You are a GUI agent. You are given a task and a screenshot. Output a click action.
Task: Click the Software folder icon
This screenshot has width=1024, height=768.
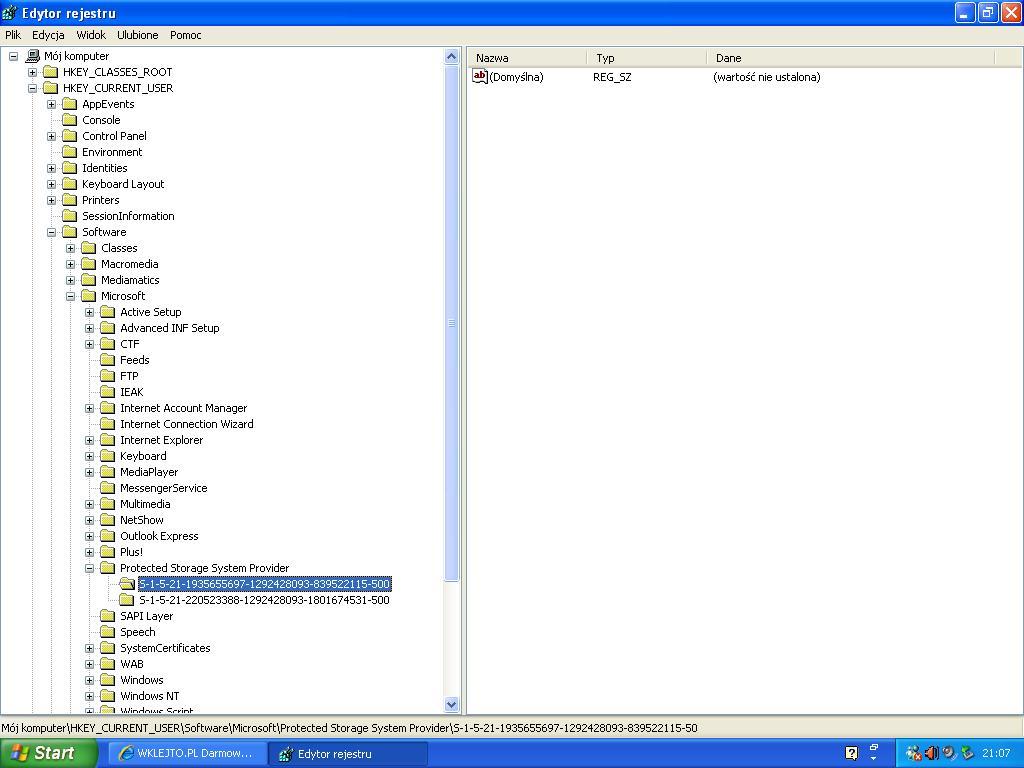[x=69, y=232]
